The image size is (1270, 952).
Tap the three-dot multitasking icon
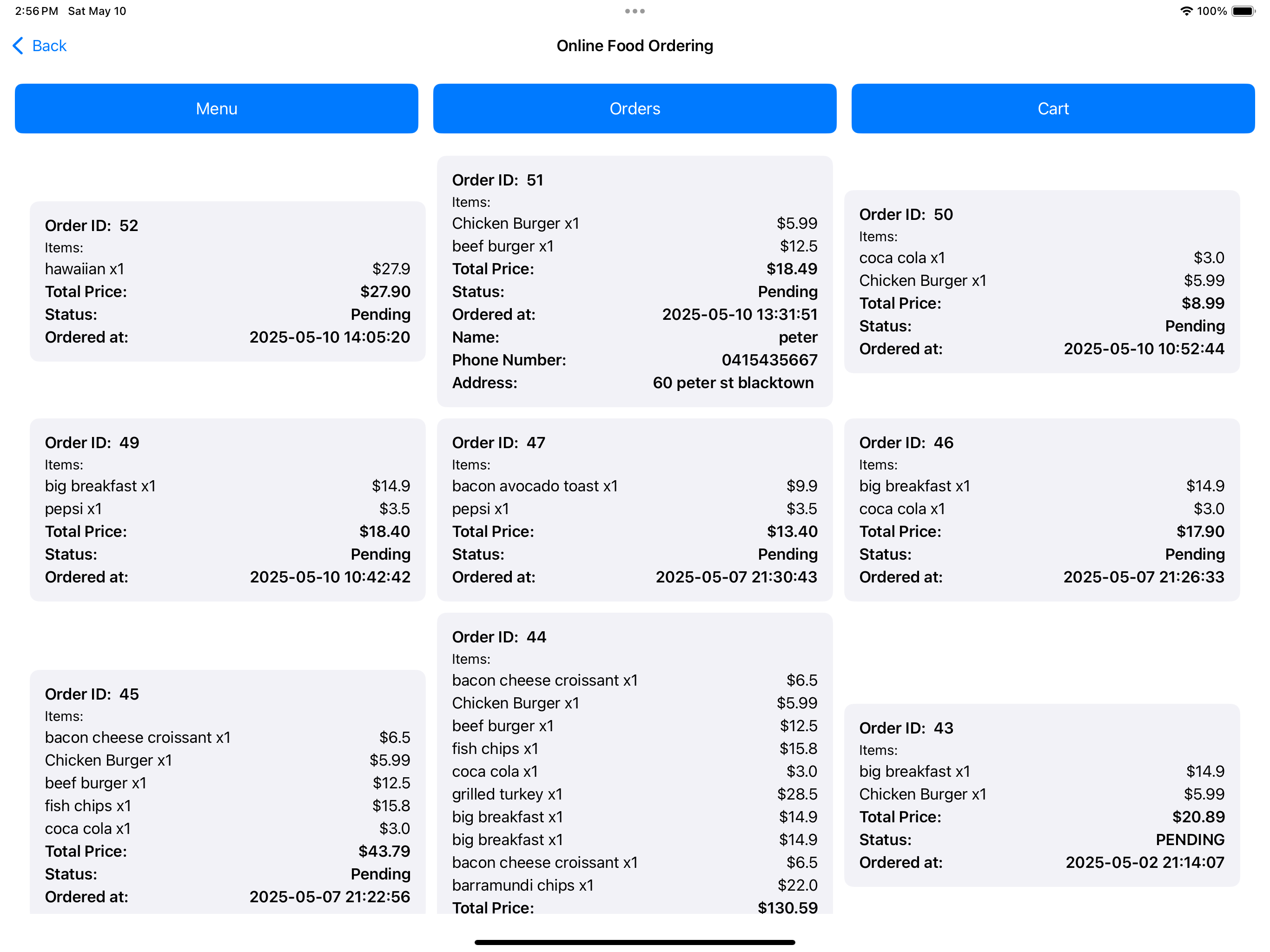click(x=635, y=11)
